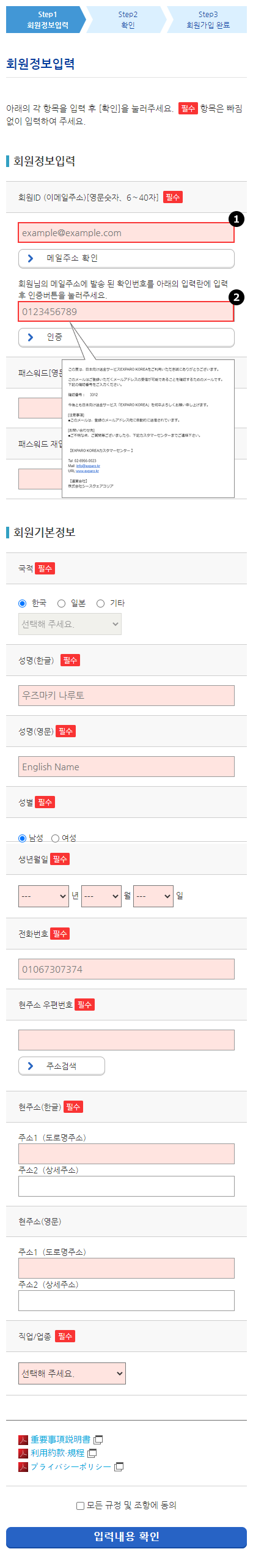Click the email confirmation sample thumbnail
Image resolution: width=253 pixels, height=1568 pixels.
click(148, 428)
